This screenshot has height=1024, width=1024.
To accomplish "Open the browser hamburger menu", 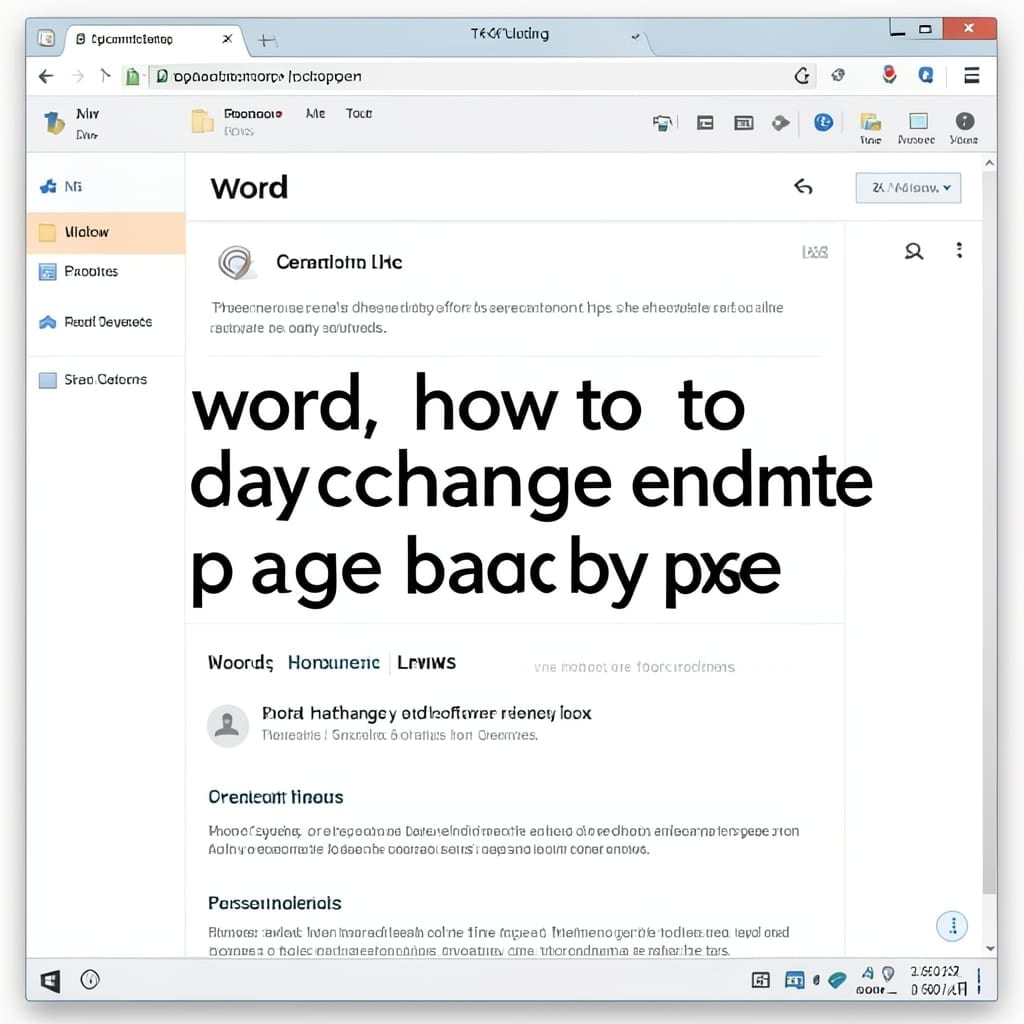I will [x=971, y=76].
